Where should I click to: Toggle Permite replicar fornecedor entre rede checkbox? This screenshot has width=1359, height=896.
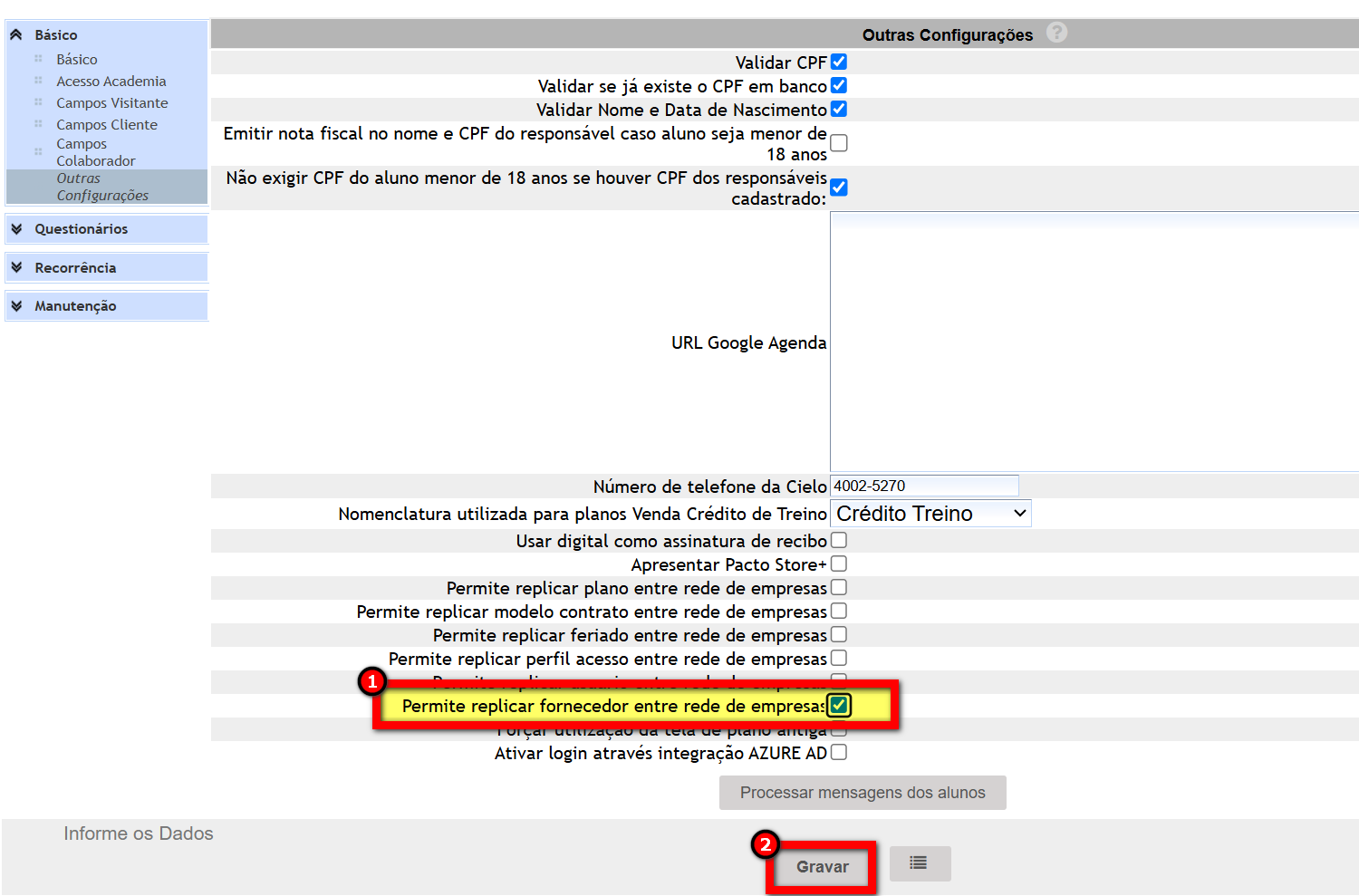(x=839, y=705)
